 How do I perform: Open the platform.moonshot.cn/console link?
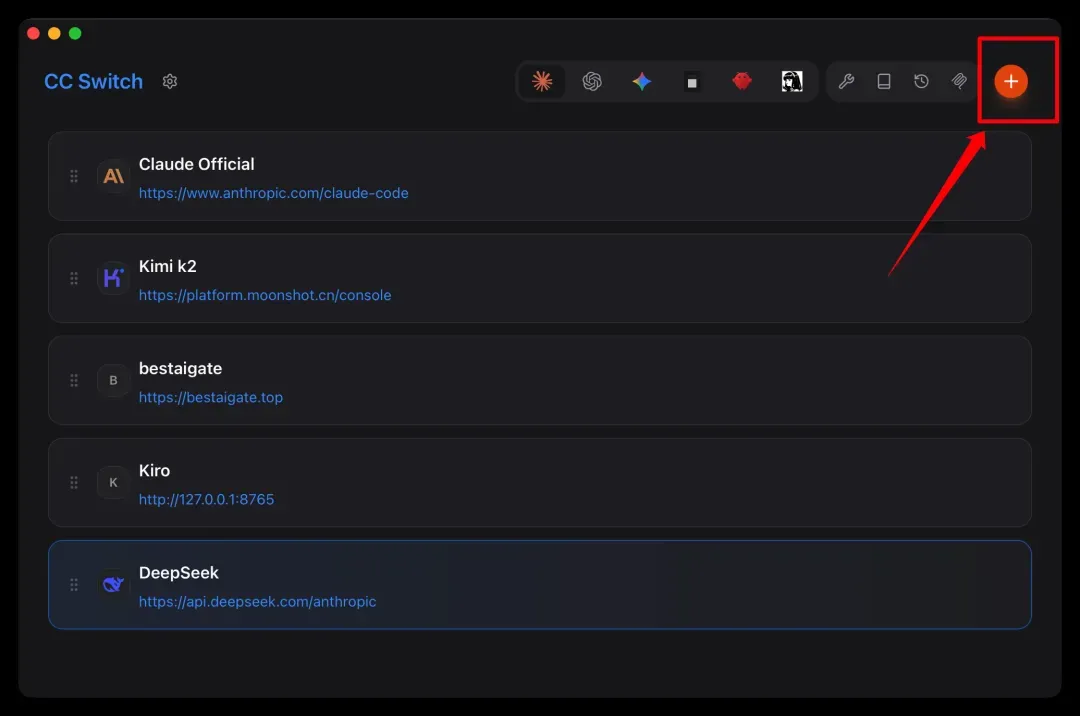tap(264, 295)
